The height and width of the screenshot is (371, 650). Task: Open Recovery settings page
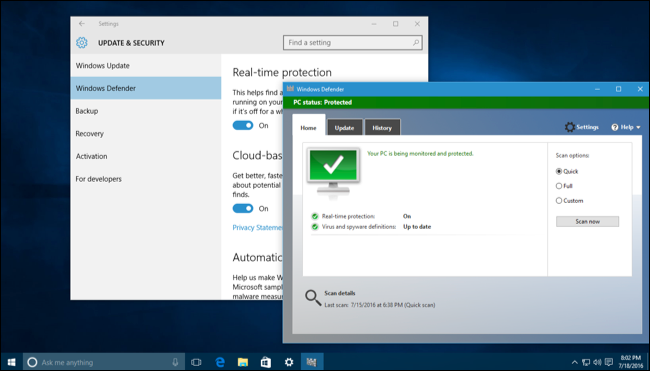146,133
